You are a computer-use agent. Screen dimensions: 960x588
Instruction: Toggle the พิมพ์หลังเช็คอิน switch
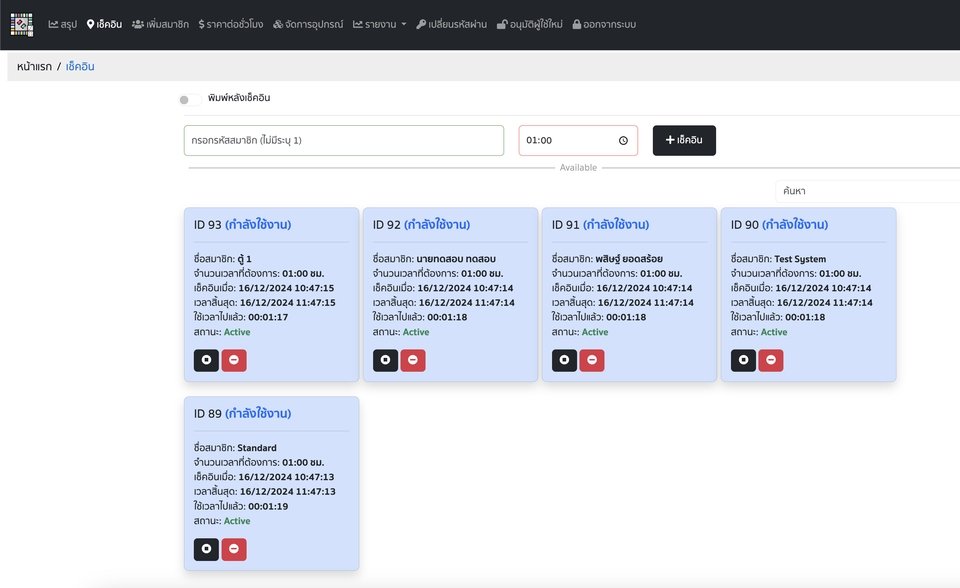(190, 99)
